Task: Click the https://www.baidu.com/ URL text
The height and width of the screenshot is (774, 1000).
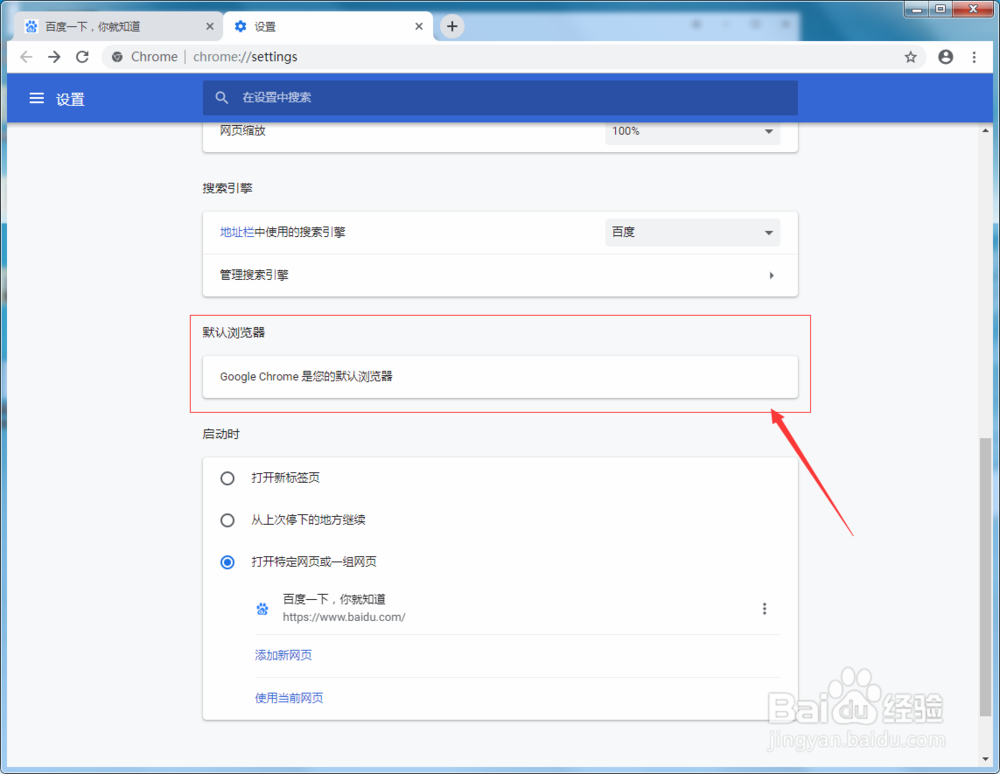Action: (x=344, y=617)
